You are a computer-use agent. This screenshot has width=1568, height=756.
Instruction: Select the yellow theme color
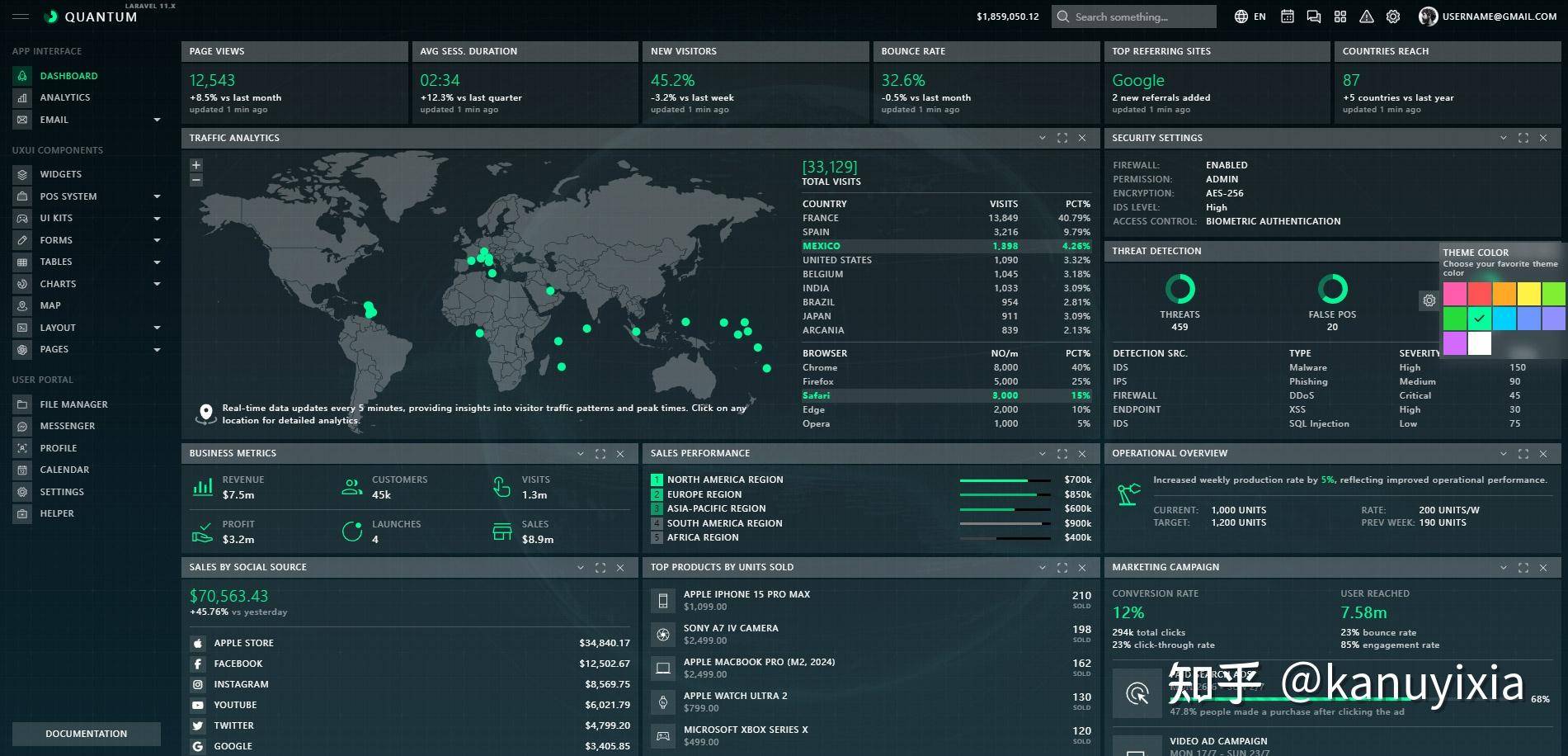(1529, 293)
